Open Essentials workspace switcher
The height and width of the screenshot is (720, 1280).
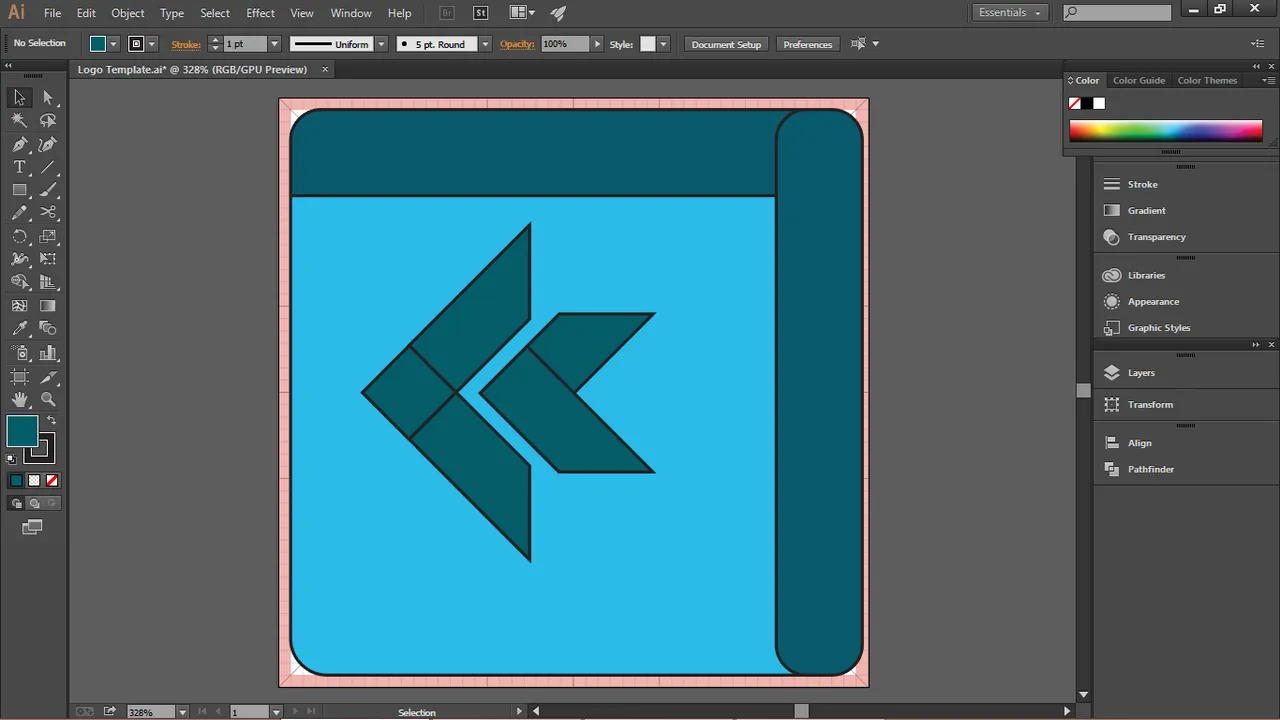coord(1010,12)
